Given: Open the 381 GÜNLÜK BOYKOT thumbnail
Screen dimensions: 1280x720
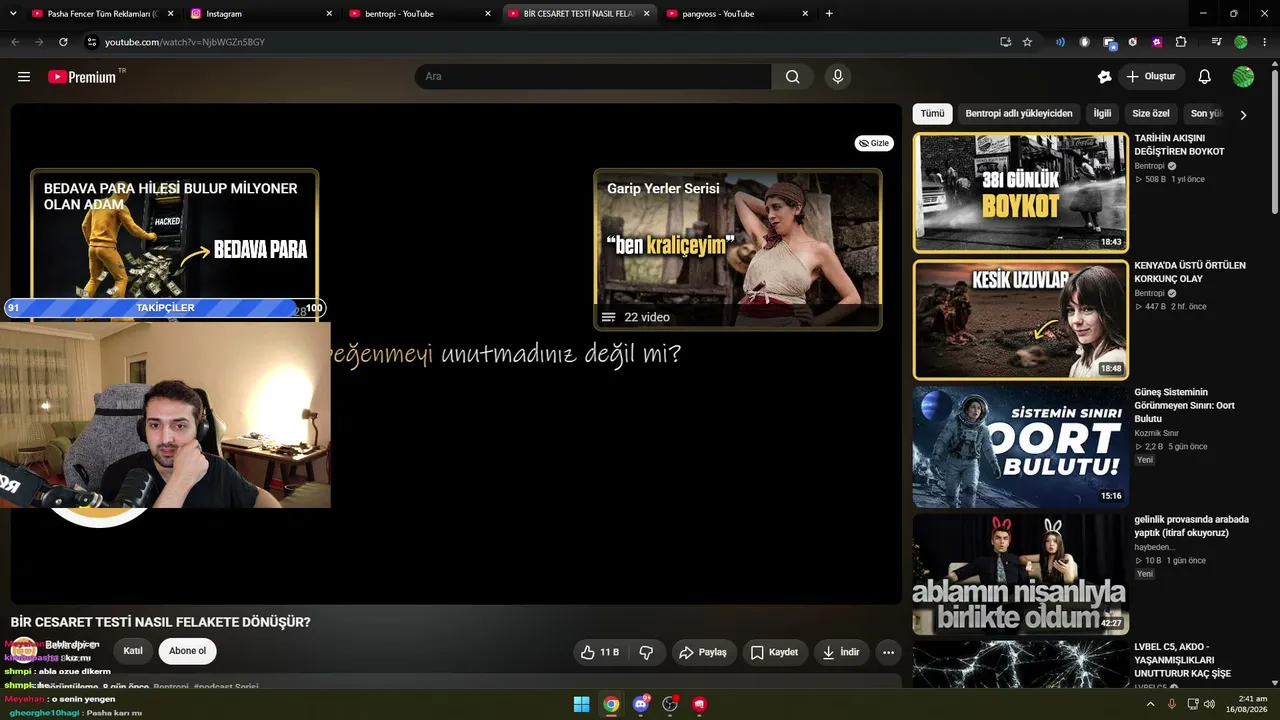Looking at the screenshot, I should point(1020,193).
